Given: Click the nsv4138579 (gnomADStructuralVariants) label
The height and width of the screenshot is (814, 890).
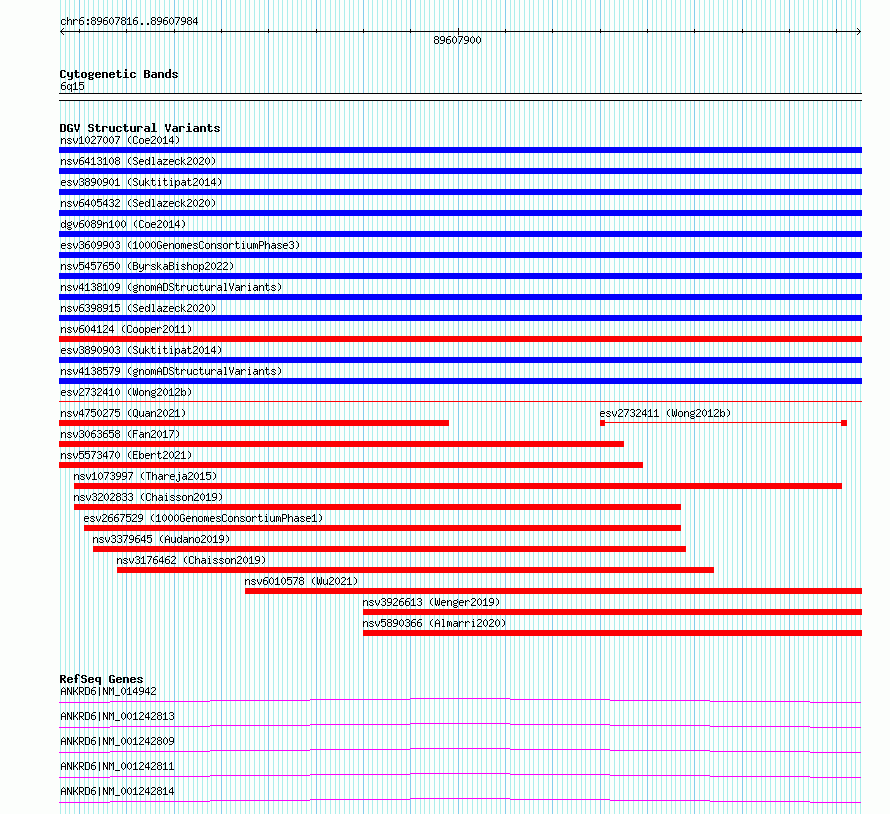Looking at the screenshot, I should pyautogui.click(x=171, y=371).
